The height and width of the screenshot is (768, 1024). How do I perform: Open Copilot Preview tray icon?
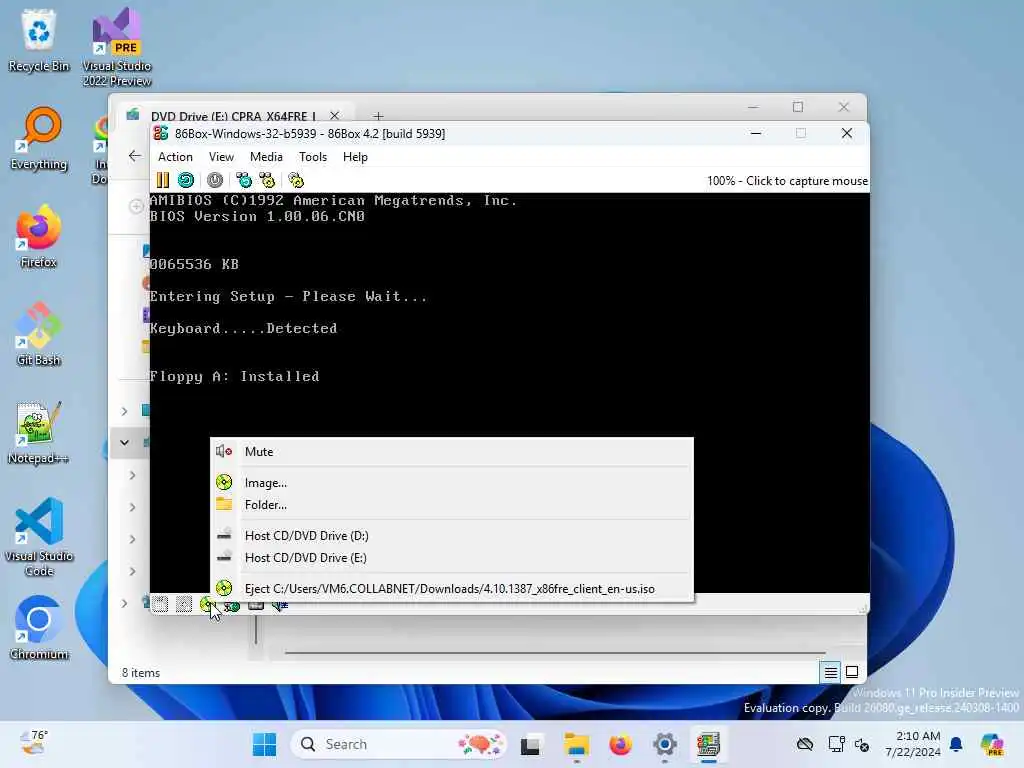pos(992,744)
